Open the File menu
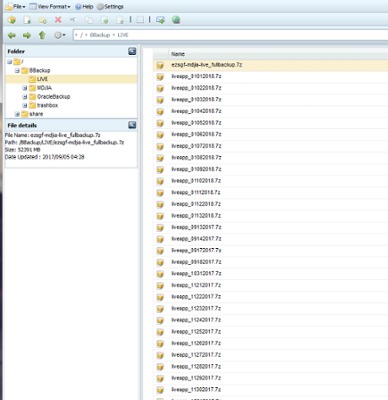This screenshot has height=400, width=388. [16, 7]
